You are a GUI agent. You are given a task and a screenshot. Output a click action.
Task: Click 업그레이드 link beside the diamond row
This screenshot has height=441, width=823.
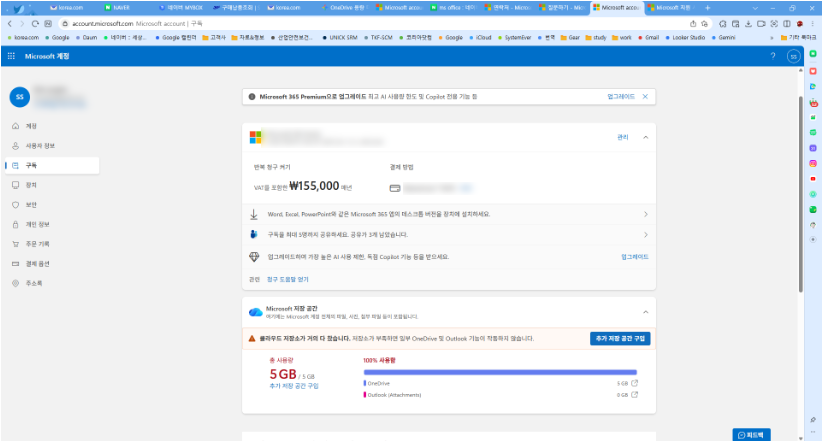[635, 257]
